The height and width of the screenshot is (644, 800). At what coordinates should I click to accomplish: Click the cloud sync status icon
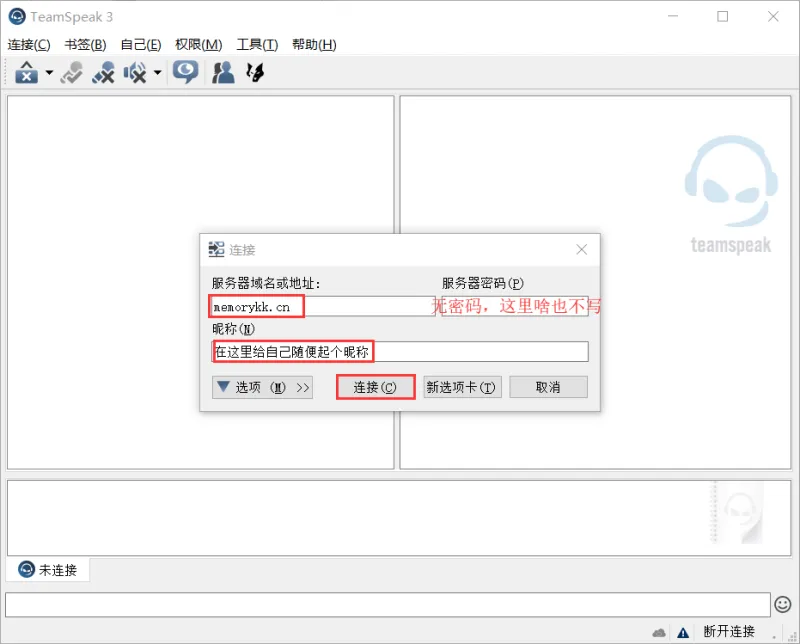coord(659,633)
